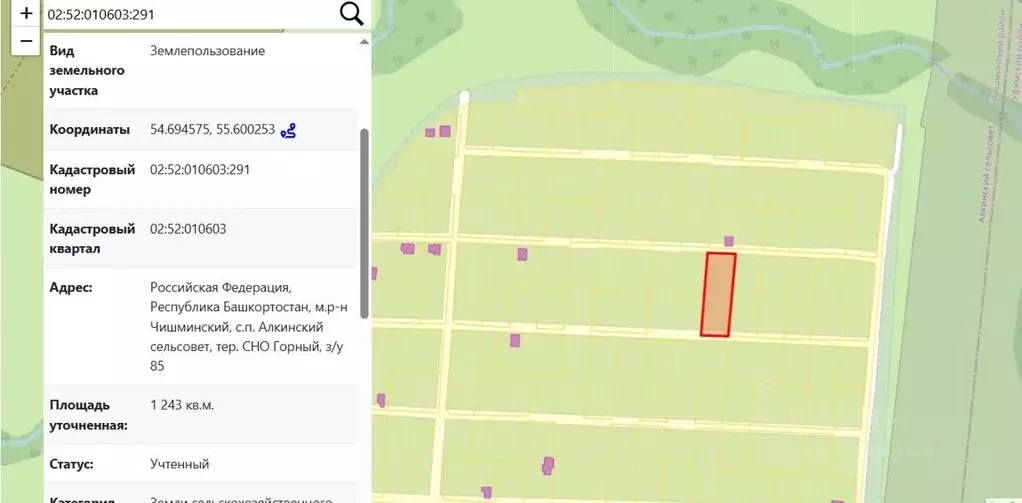Viewport: 1022px width, 503px height.
Task: Click the cadastral number search field
Action: pos(190,14)
